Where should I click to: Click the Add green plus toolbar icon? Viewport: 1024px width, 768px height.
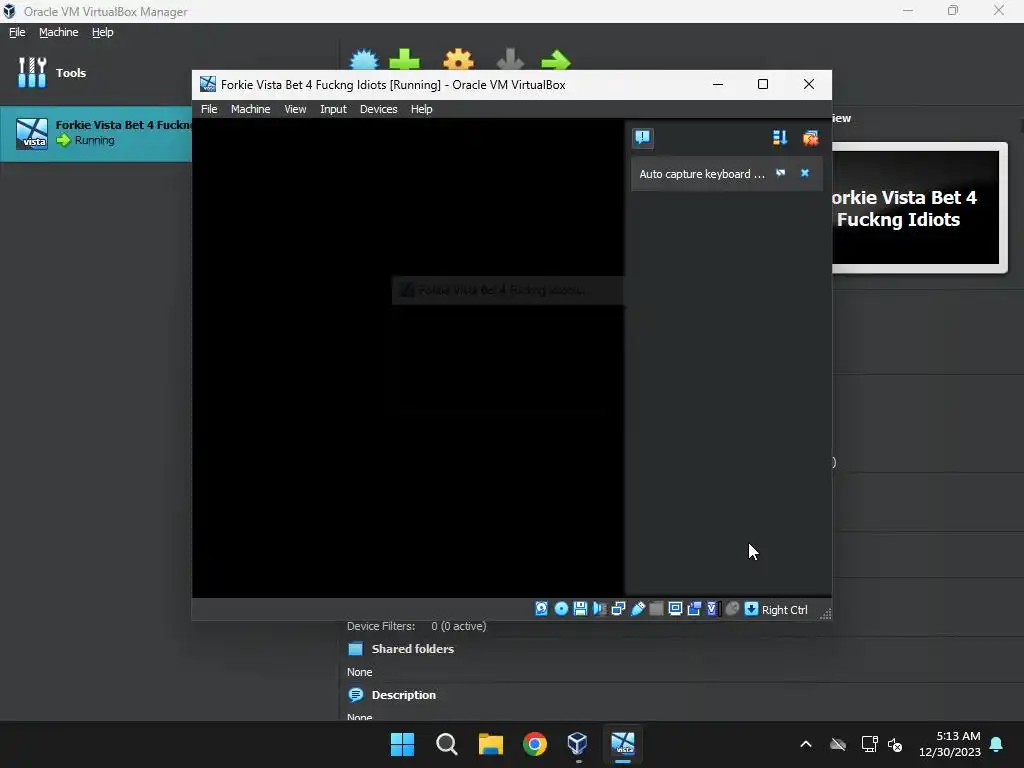pos(404,60)
